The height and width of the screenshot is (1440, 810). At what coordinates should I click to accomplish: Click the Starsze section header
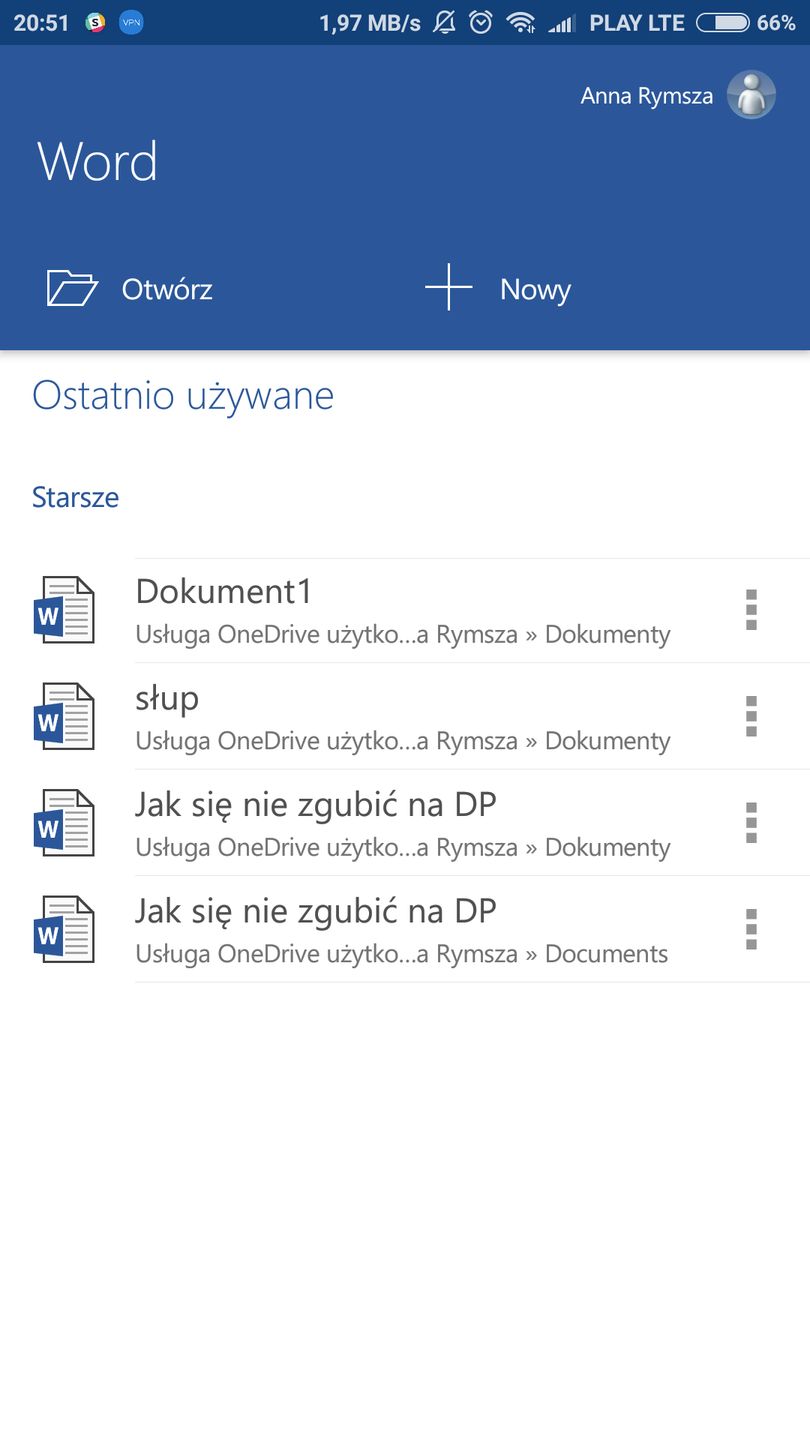click(x=75, y=497)
